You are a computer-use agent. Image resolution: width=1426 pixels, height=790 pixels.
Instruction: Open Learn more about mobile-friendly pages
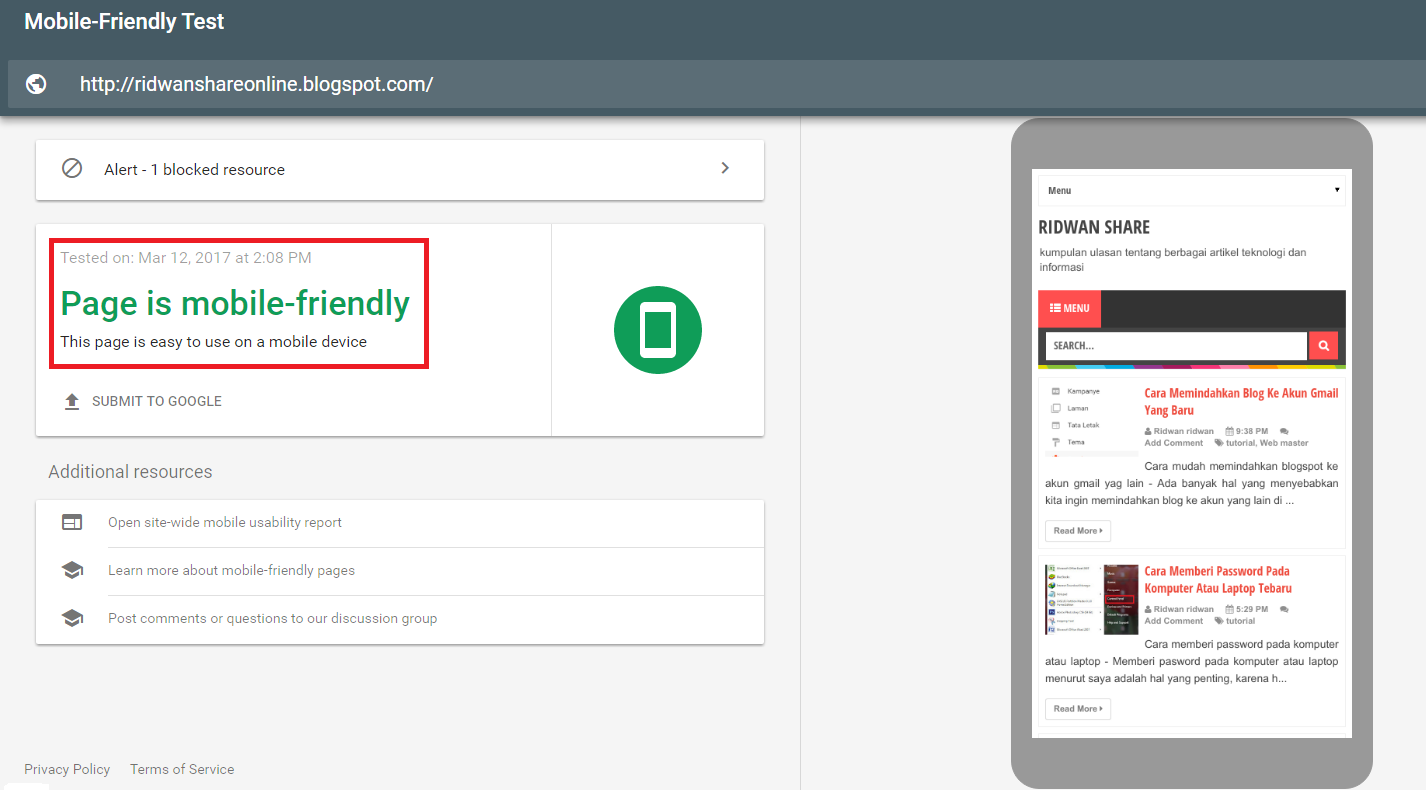[231, 570]
